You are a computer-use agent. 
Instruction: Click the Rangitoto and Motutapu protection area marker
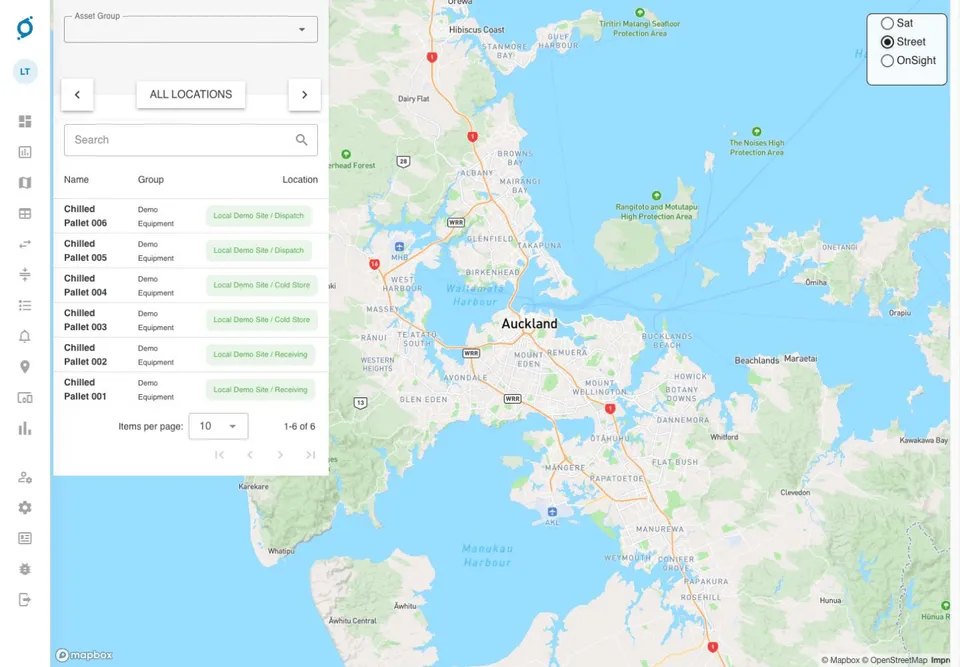coord(656,196)
